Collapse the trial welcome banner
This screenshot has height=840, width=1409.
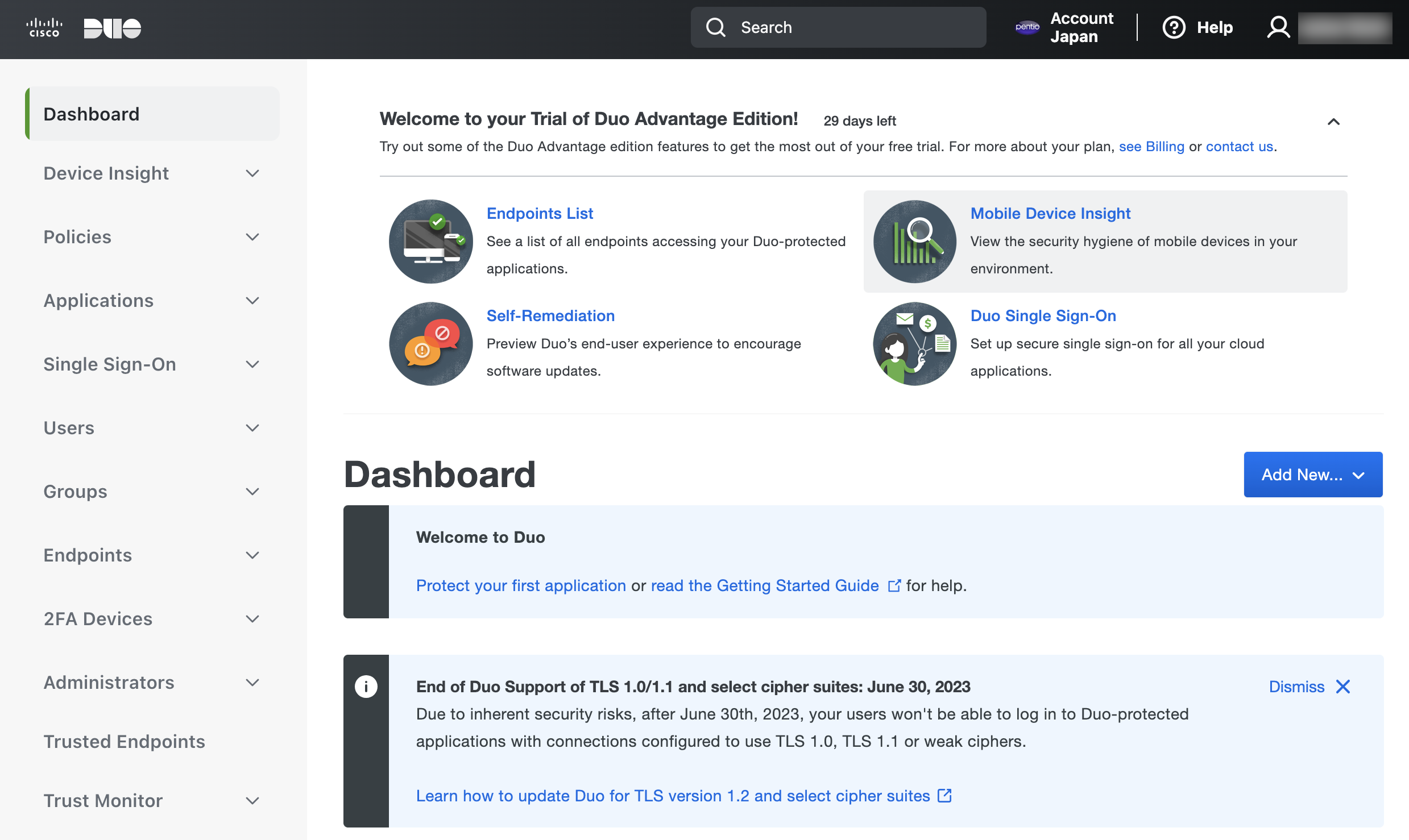[x=1333, y=121]
